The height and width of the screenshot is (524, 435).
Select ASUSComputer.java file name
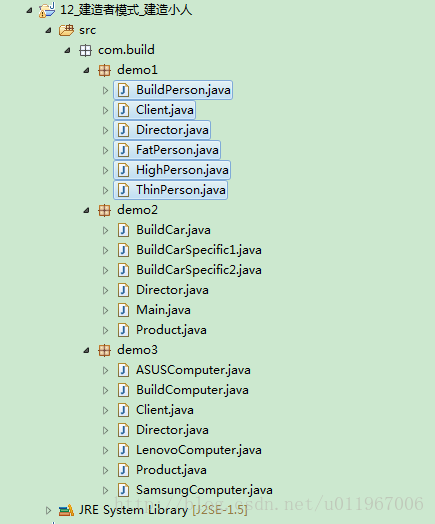point(193,370)
